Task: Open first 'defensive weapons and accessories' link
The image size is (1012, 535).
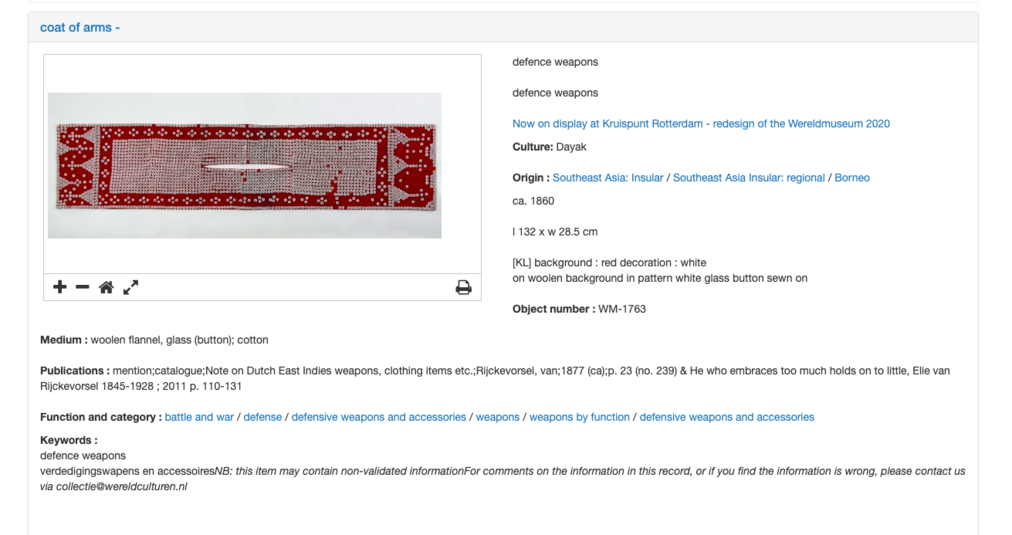Action: [x=378, y=417]
